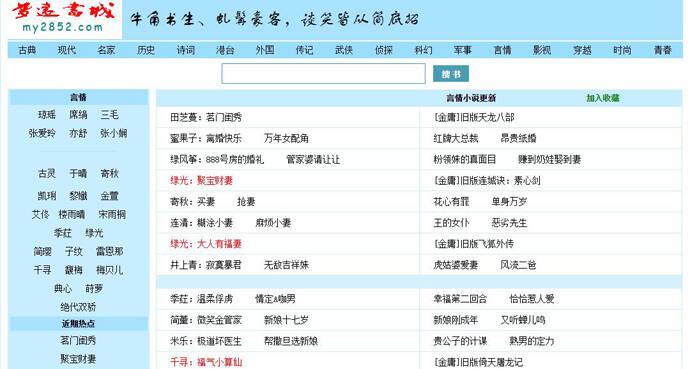Viewport: 690px width, 369px height.
Task: Open the 影视 category
Action: click(542, 50)
